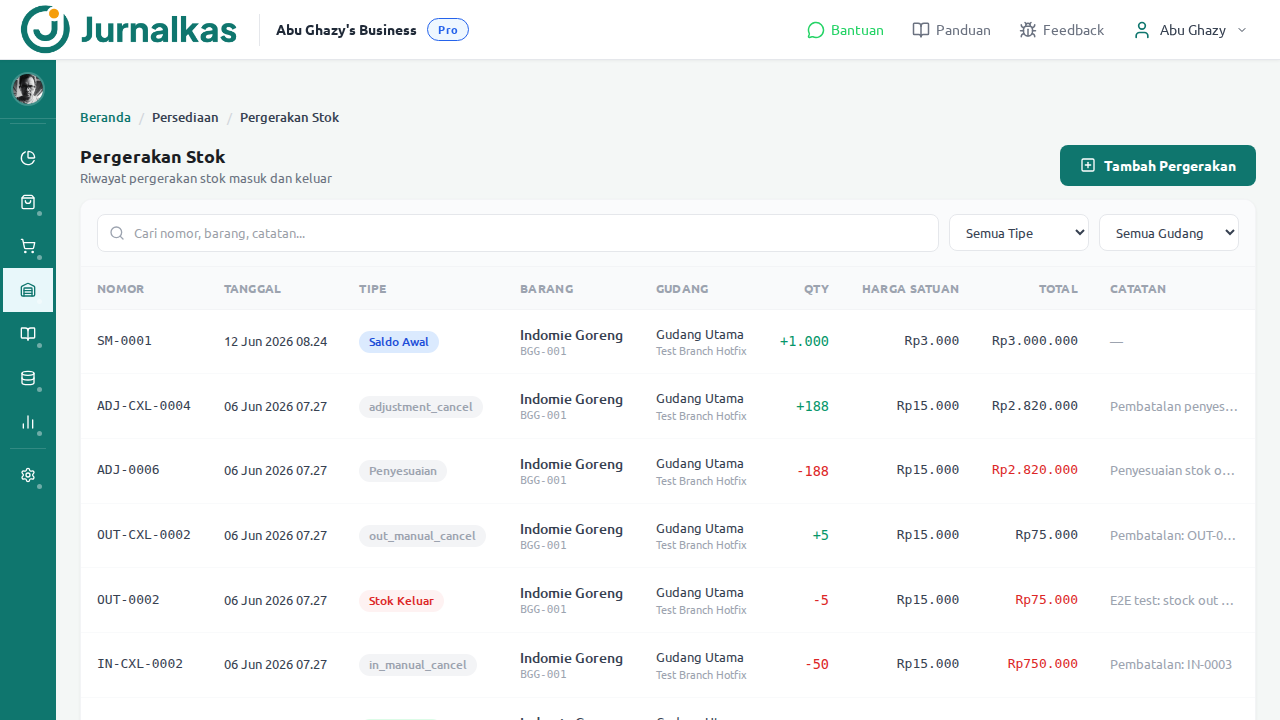Click the HARGA SATUAN column header
1280x720 pixels.
tap(910, 289)
